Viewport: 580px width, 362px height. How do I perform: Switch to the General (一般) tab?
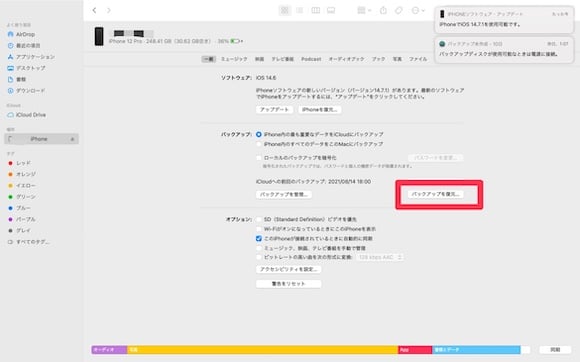click(x=209, y=59)
